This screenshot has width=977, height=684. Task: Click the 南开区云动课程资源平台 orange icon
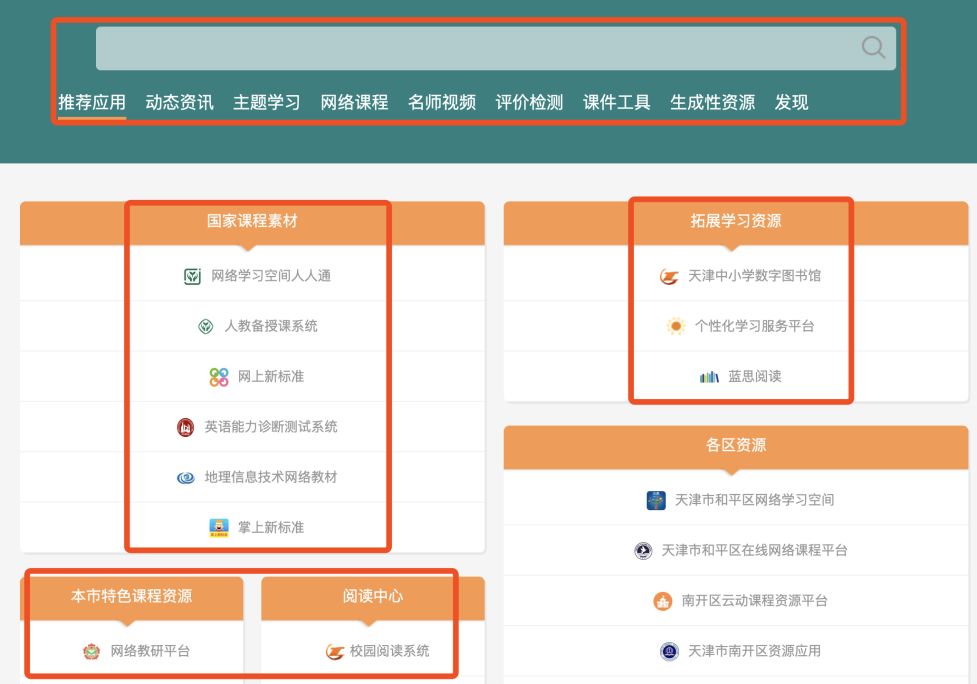pyautogui.click(x=662, y=601)
